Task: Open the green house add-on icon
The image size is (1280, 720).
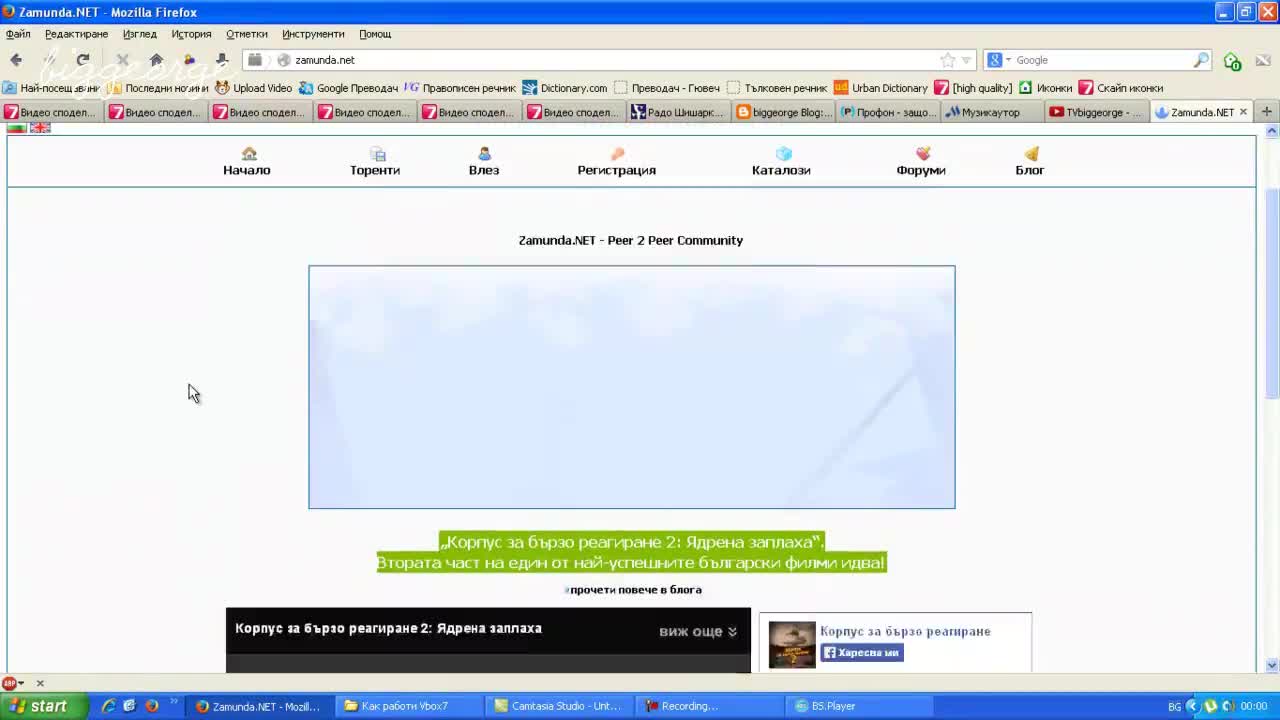Action: (1233, 61)
